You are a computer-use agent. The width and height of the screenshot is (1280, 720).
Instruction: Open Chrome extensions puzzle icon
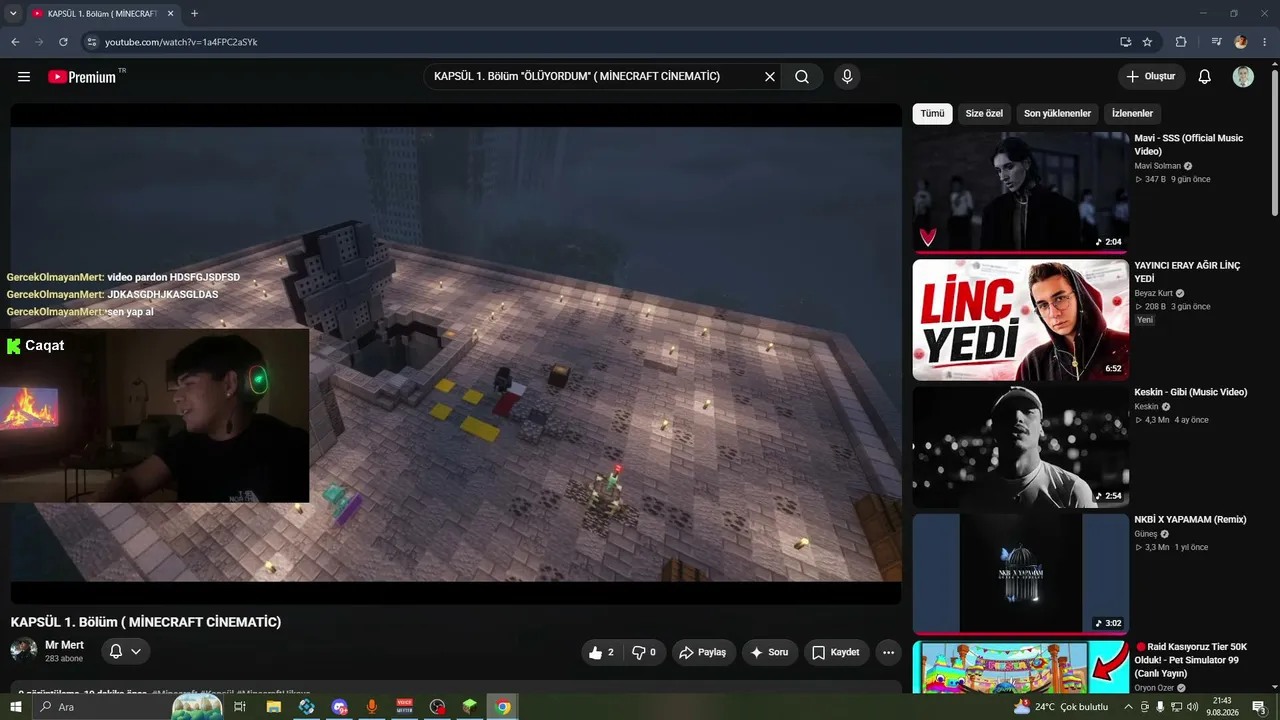pos(1181,42)
